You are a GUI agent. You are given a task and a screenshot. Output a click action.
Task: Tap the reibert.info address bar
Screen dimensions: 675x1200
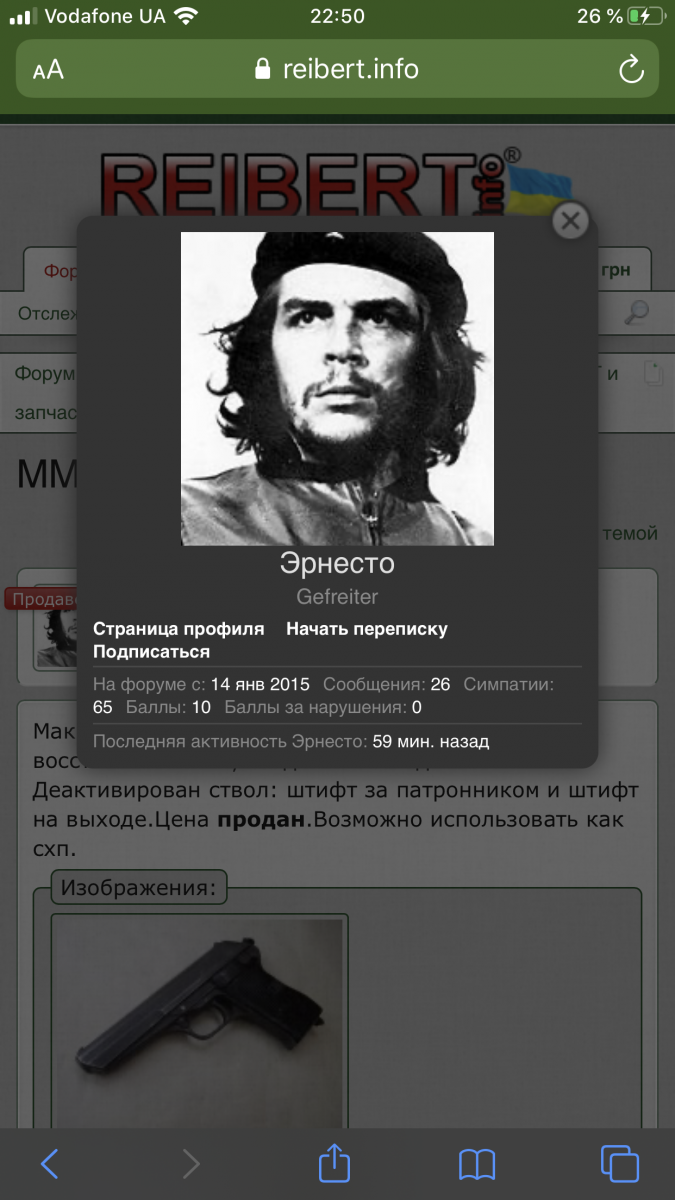point(337,69)
